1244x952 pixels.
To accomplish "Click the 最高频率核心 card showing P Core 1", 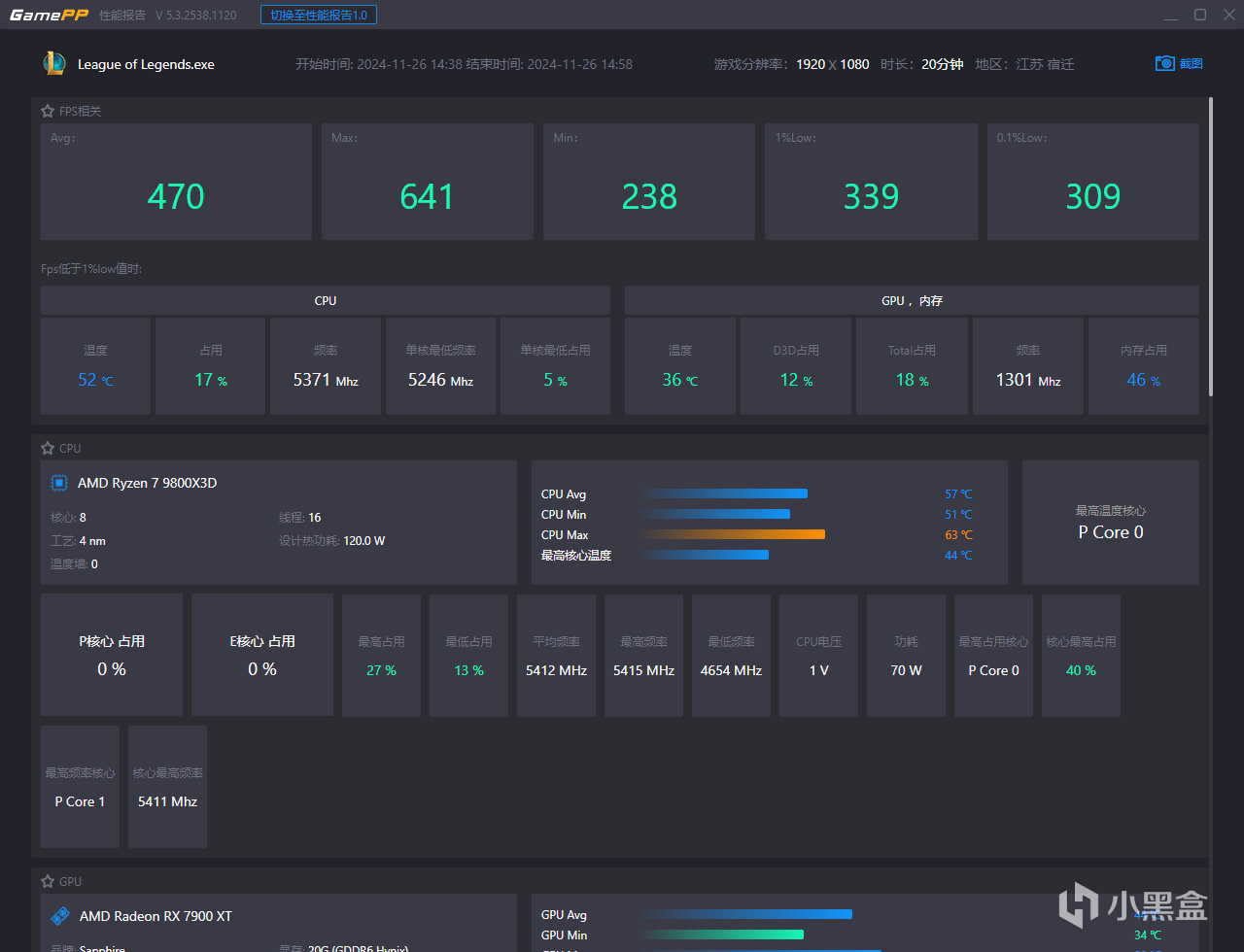I will tap(80, 787).
